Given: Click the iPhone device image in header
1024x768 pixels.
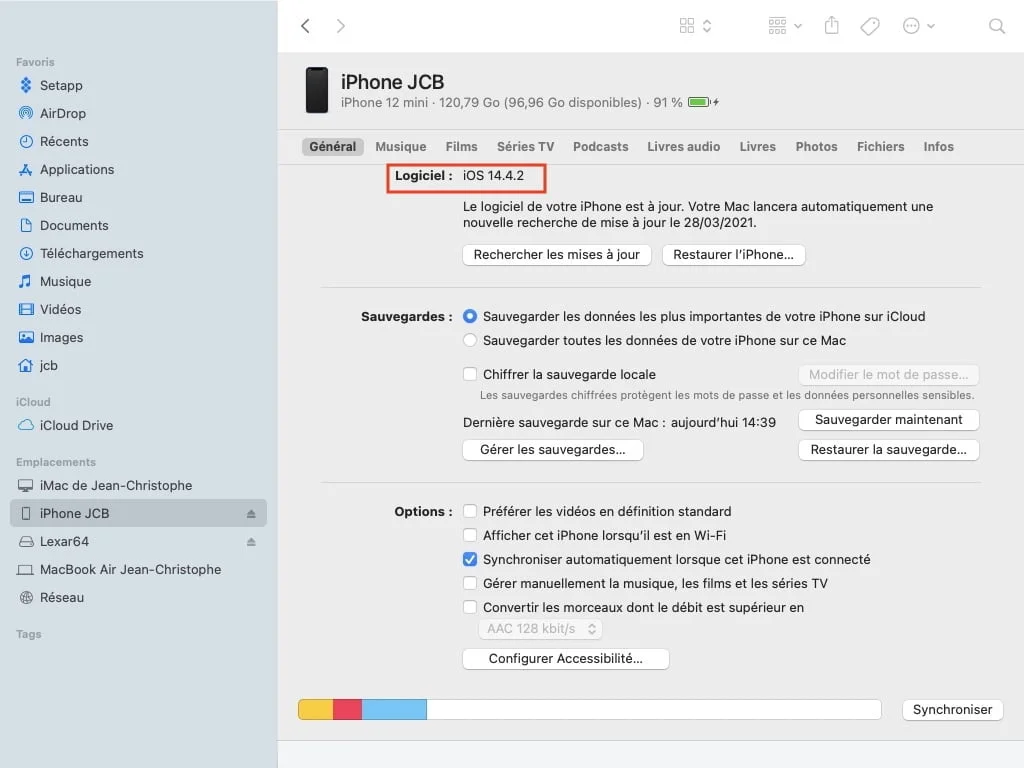Looking at the screenshot, I should 317,90.
